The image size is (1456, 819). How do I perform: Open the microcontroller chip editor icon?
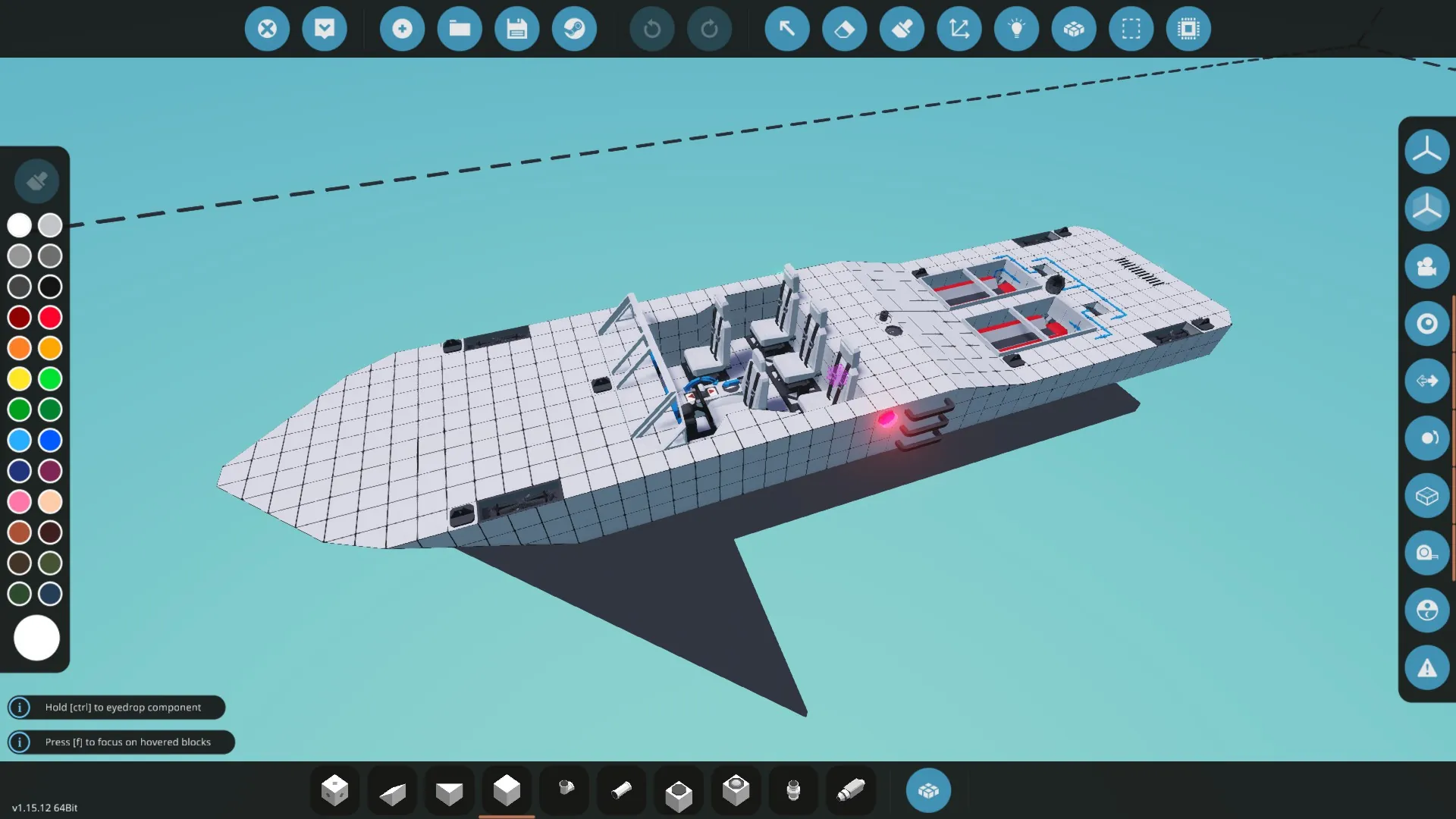(x=1188, y=29)
